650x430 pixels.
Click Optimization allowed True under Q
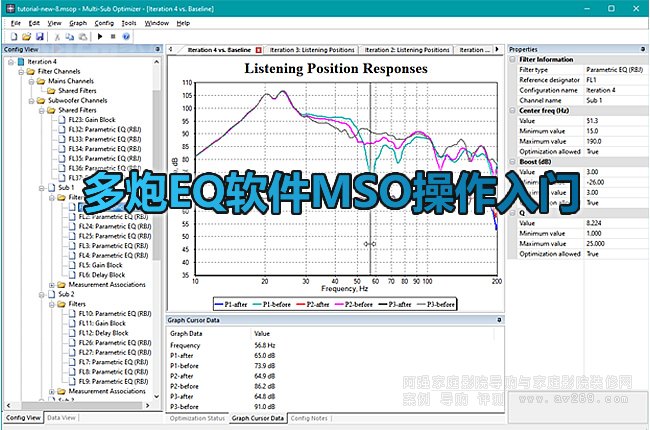[x=615, y=254]
